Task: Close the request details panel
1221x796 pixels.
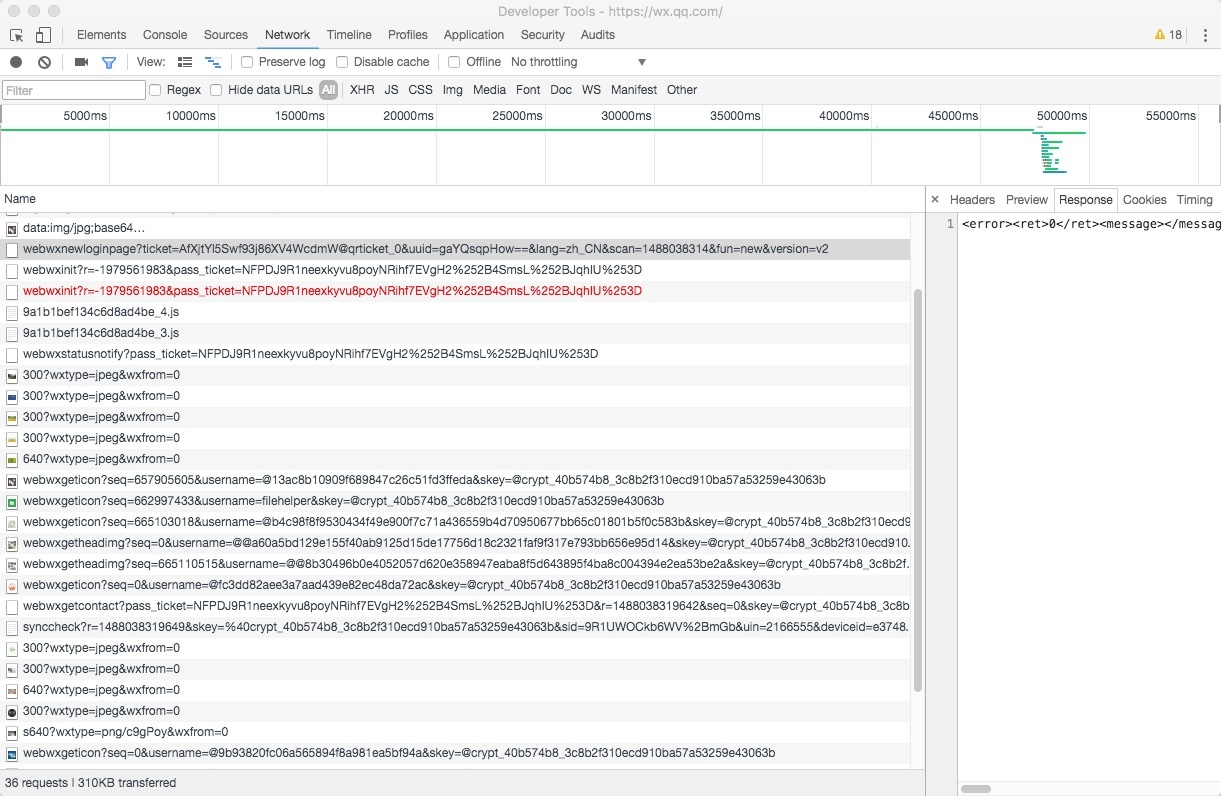Action: coord(935,200)
